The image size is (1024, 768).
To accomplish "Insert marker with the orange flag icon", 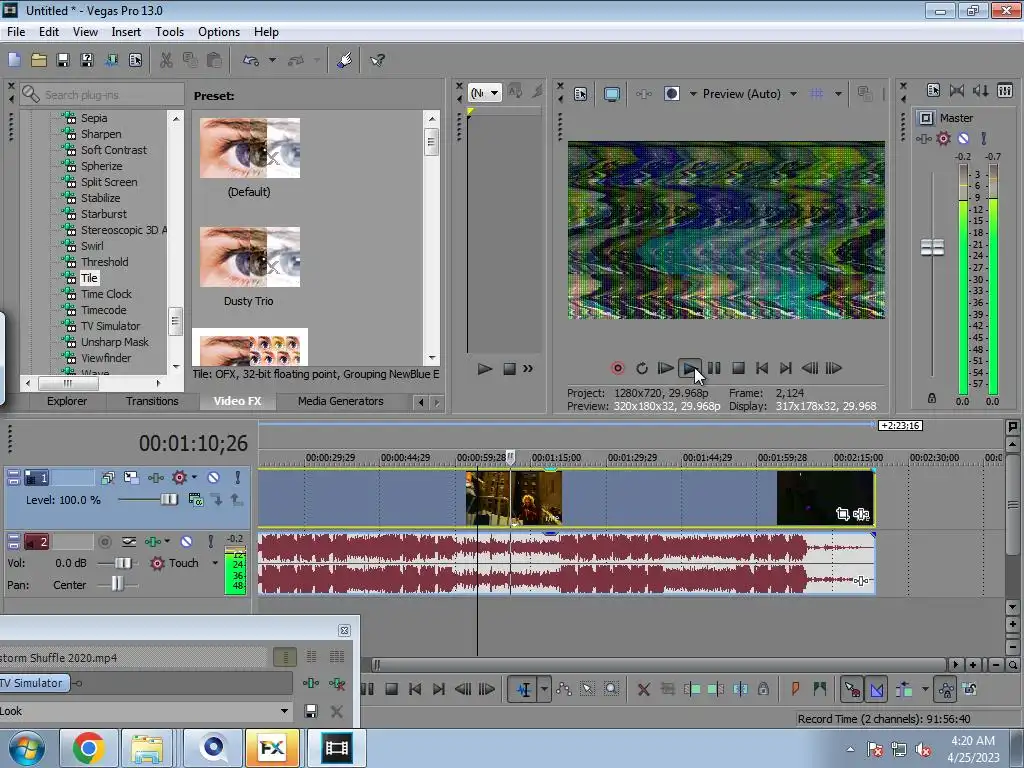I will [795, 688].
